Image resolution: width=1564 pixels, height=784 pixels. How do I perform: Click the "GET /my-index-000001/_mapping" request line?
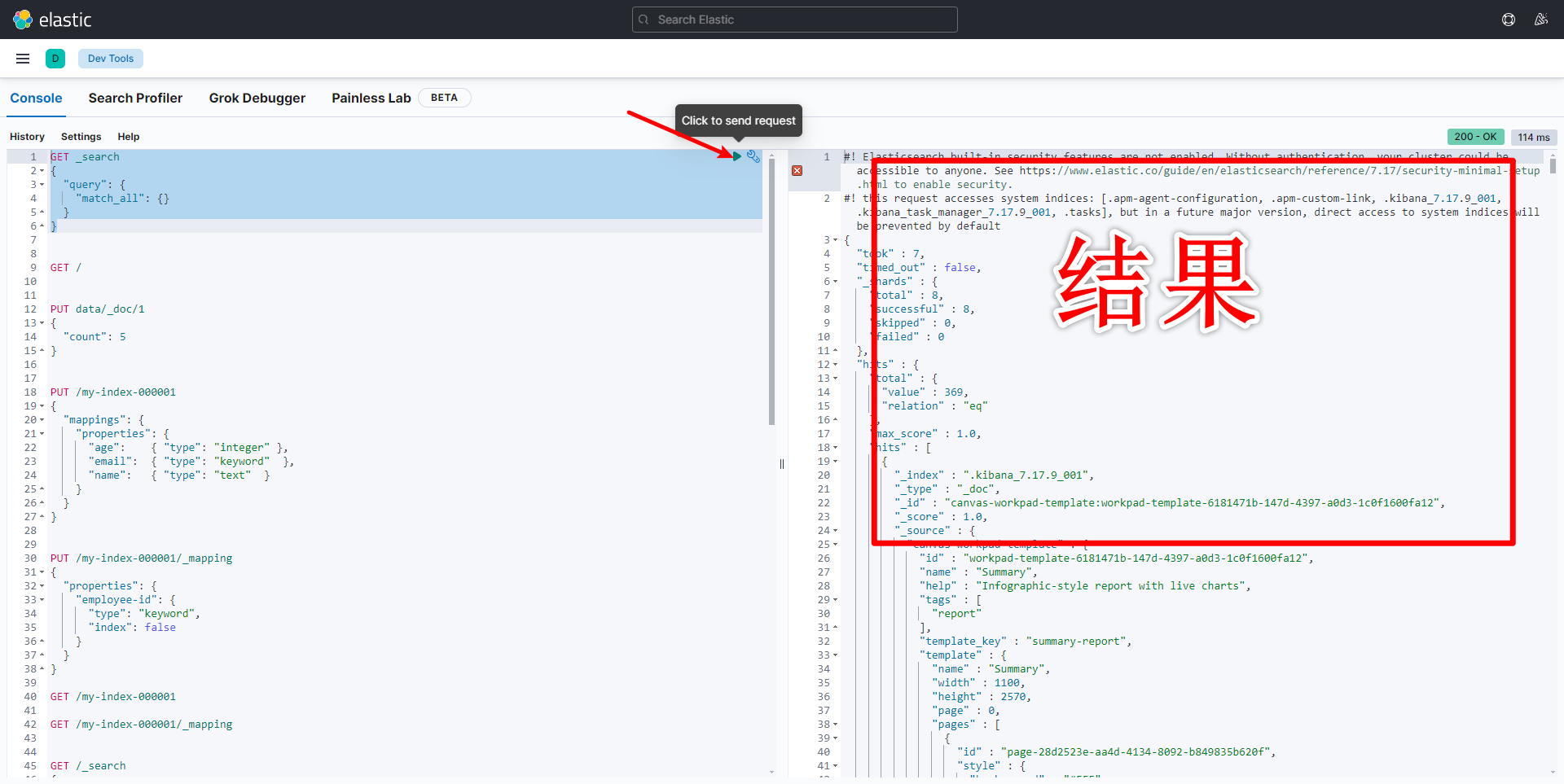pos(141,725)
